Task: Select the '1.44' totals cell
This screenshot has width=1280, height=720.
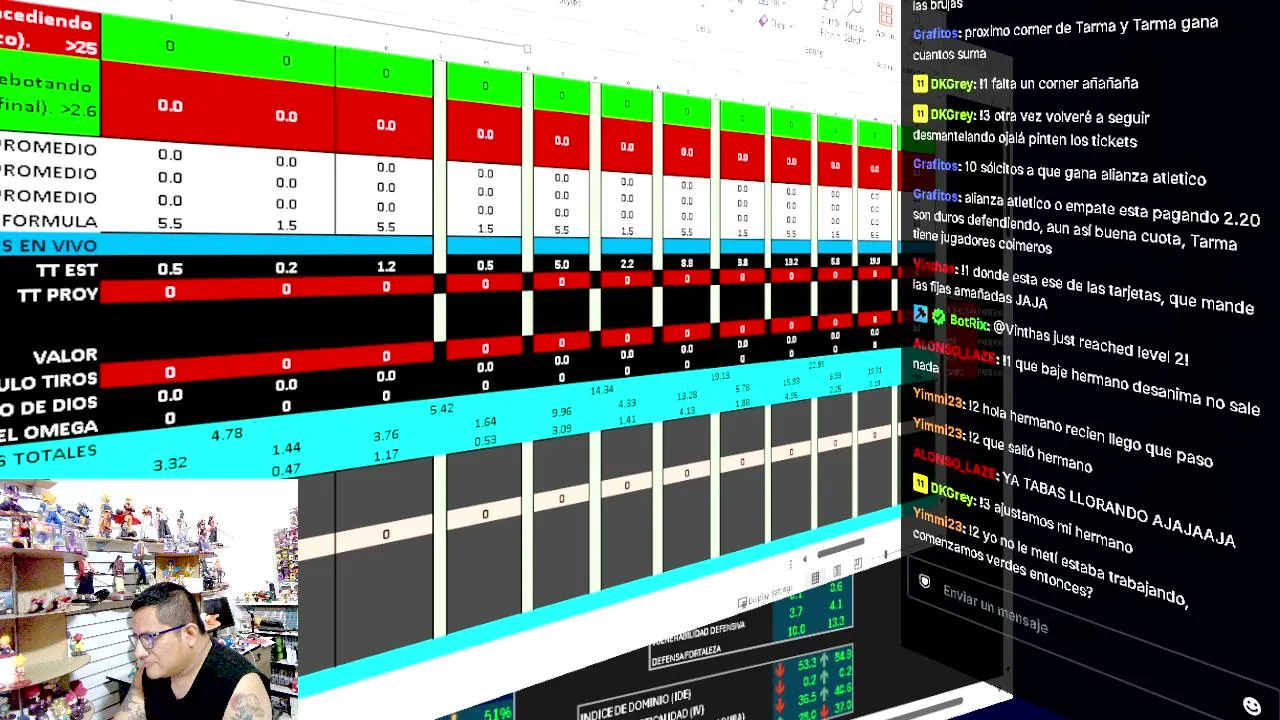Action: tap(286, 450)
